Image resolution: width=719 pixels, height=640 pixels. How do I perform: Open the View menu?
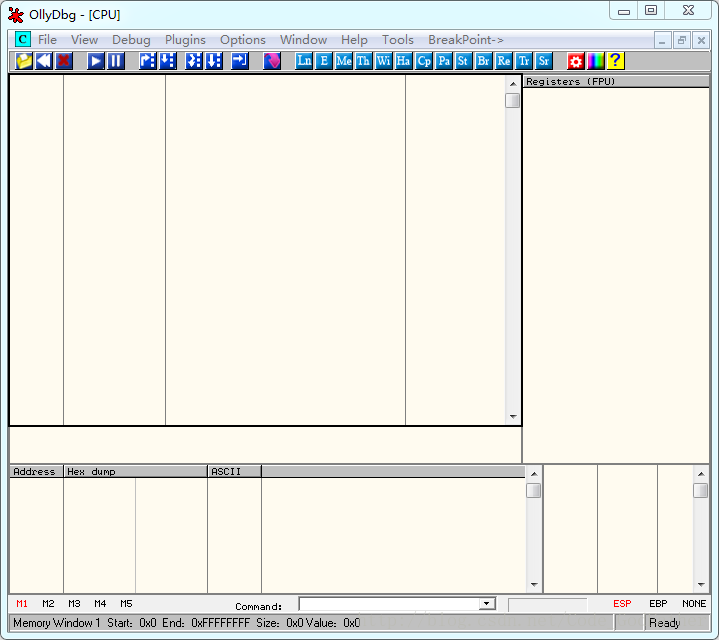tap(84, 40)
